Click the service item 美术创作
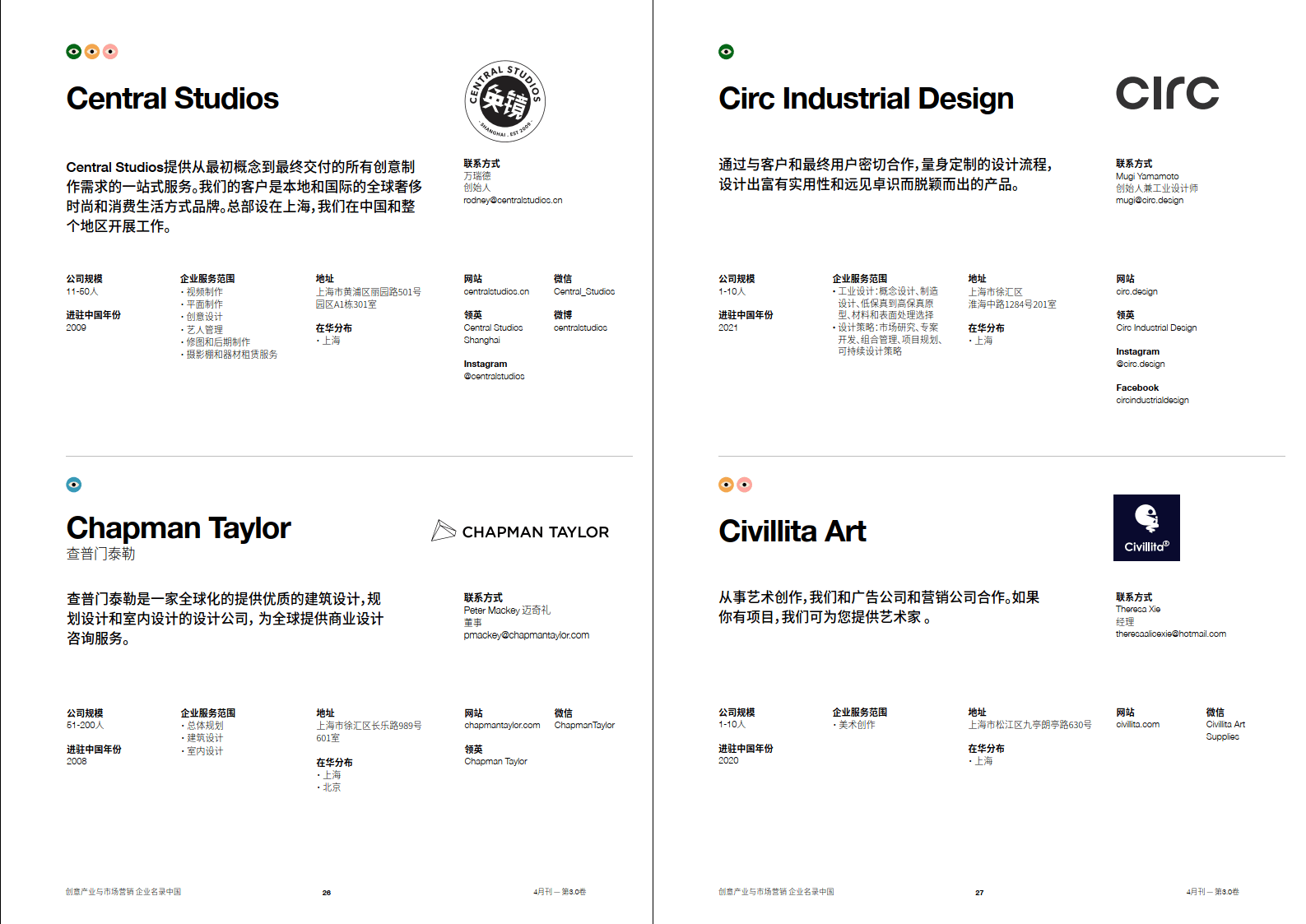This screenshot has height=924, width=1306. click(857, 725)
